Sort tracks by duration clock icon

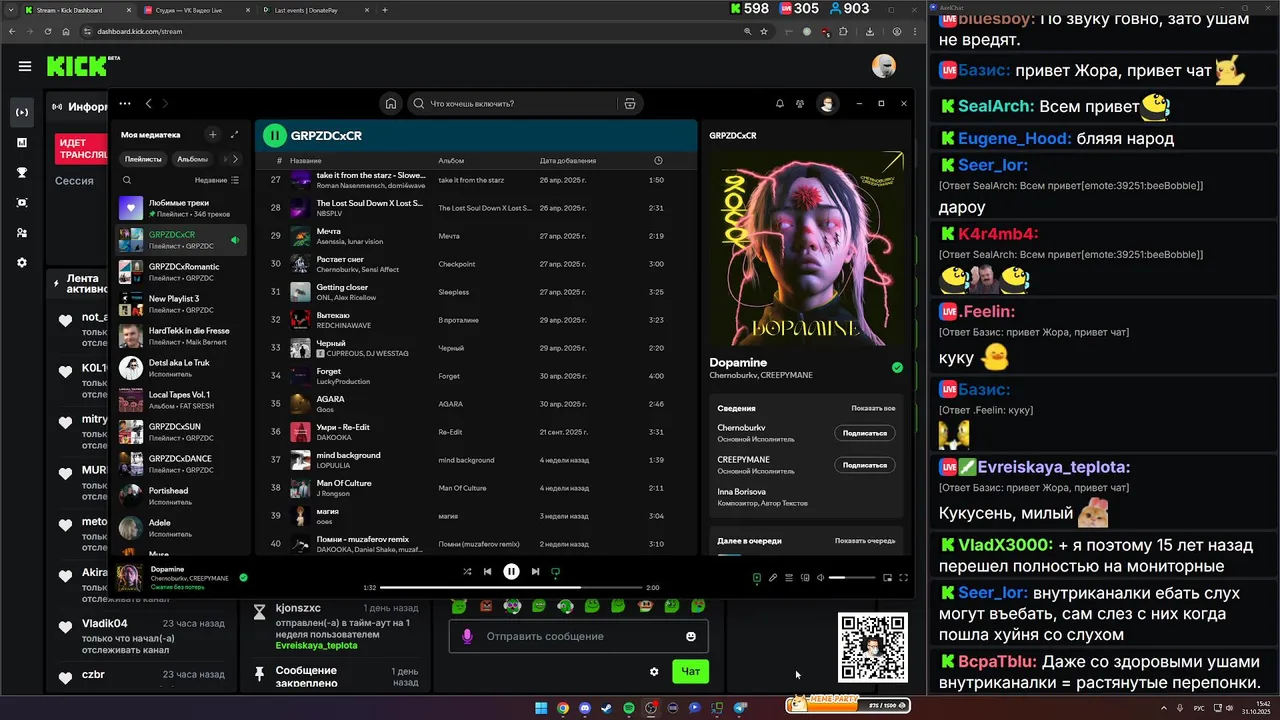[x=658, y=160]
